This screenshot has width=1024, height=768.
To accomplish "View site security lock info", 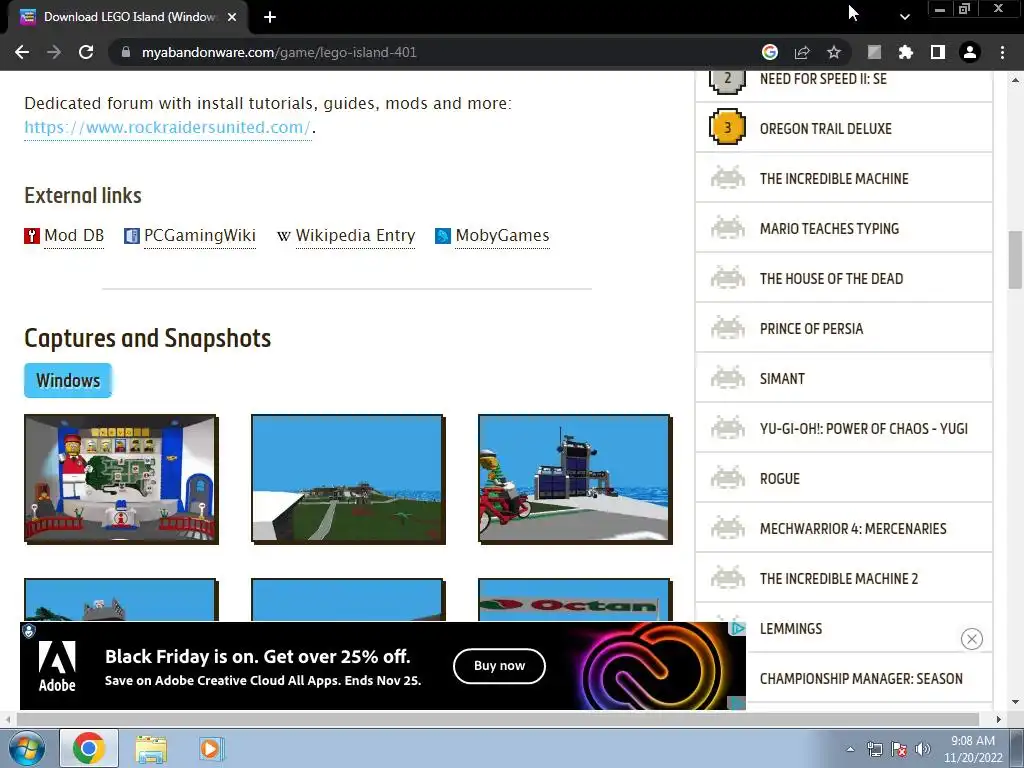I will 126,52.
